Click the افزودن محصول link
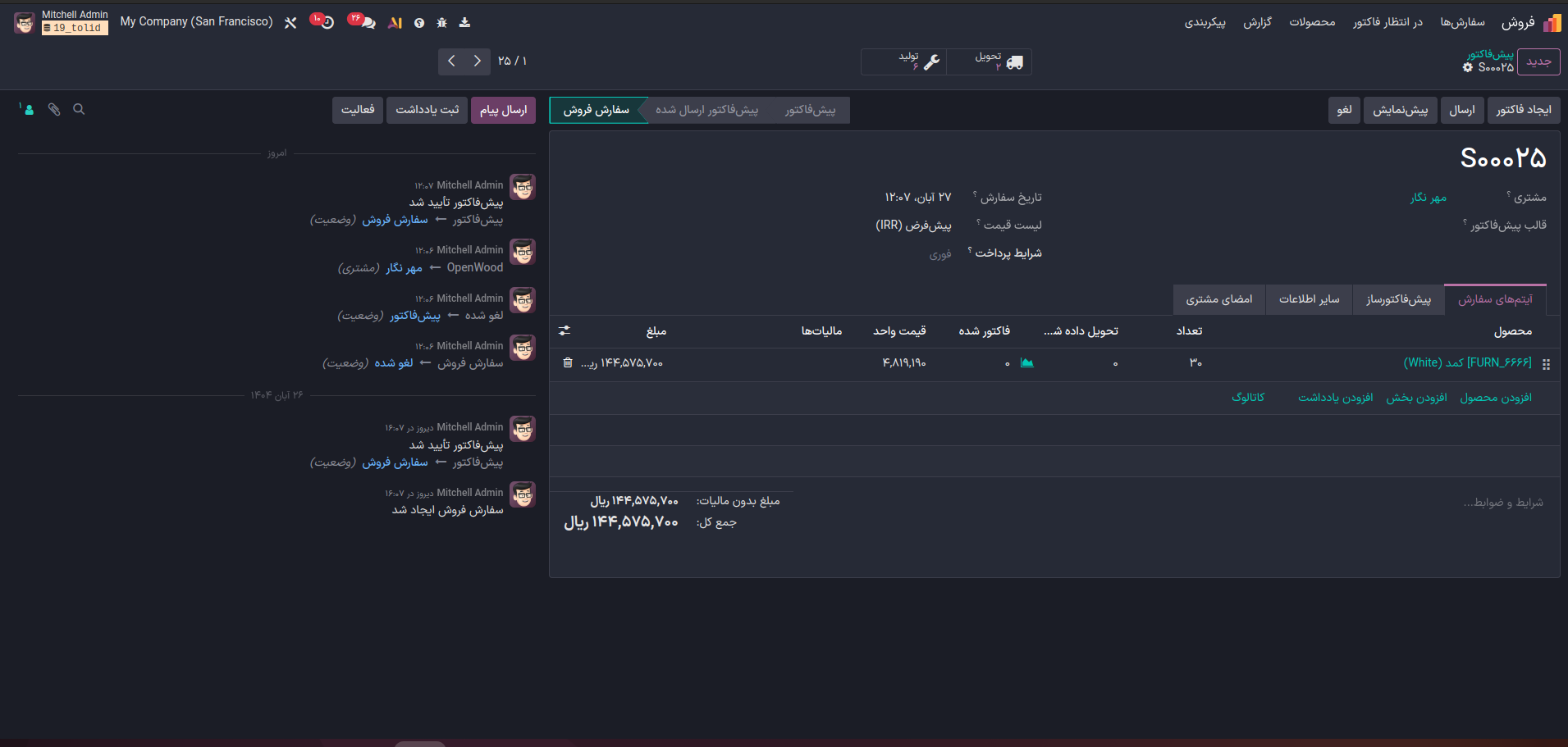This screenshot has width=1568, height=747. tap(1495, 398)
